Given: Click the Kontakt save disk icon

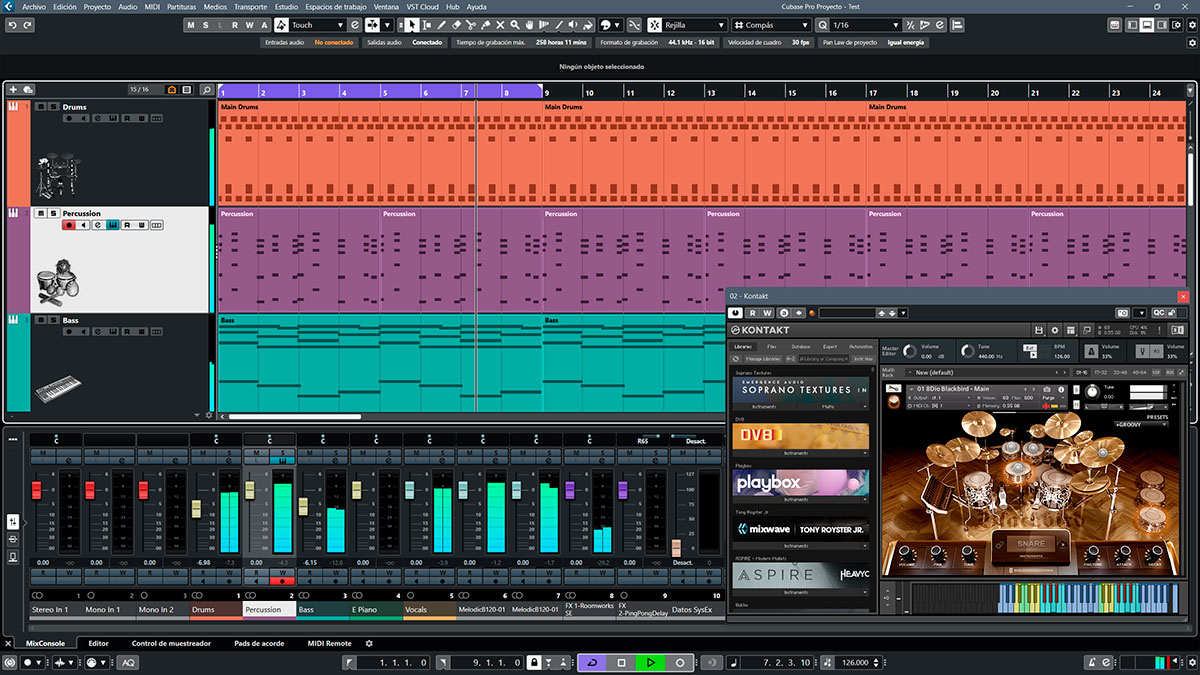Looking at the screenshot, I should click(x=1039, y=330).
